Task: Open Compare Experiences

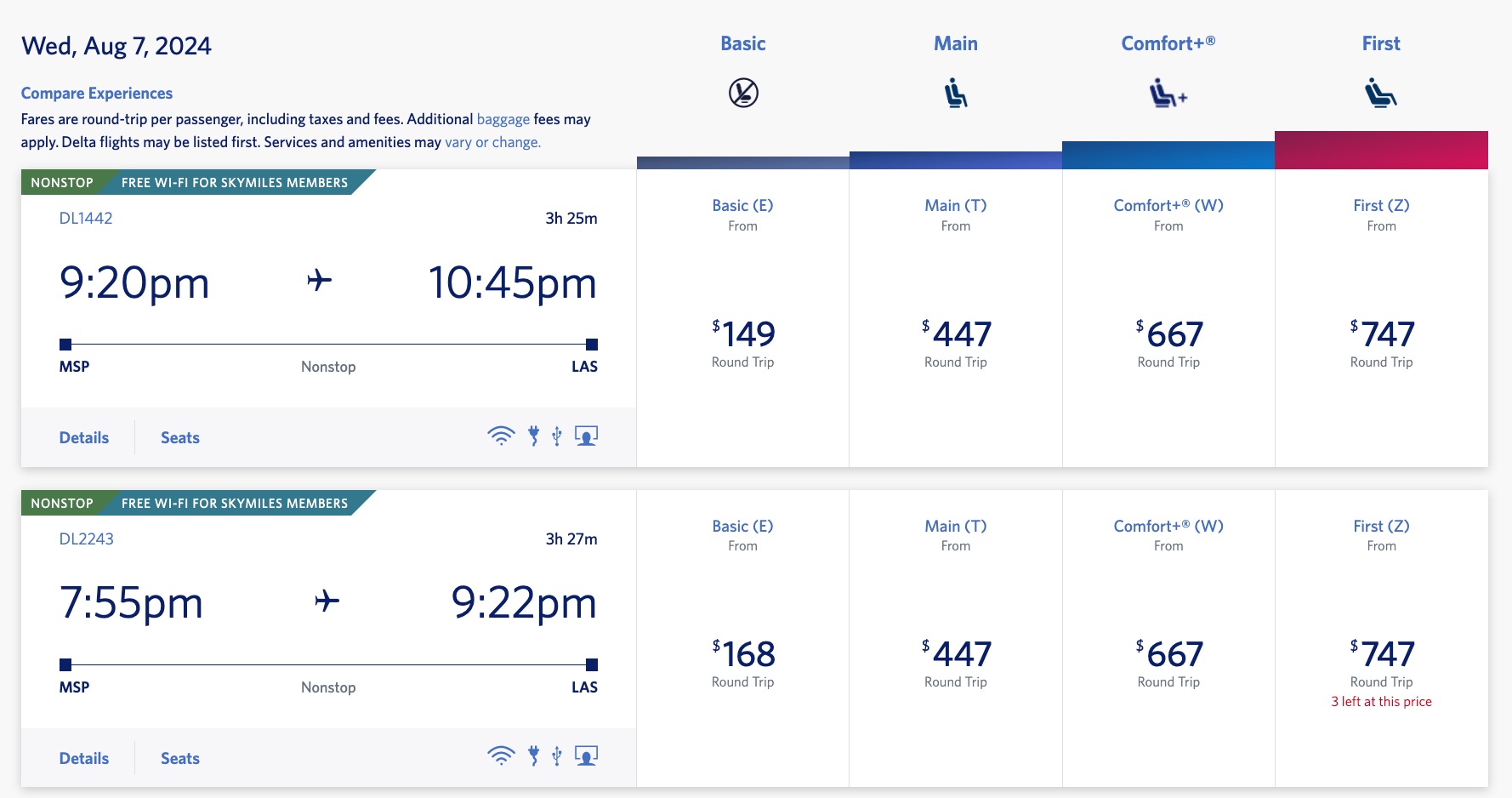Action: (97, 93)
